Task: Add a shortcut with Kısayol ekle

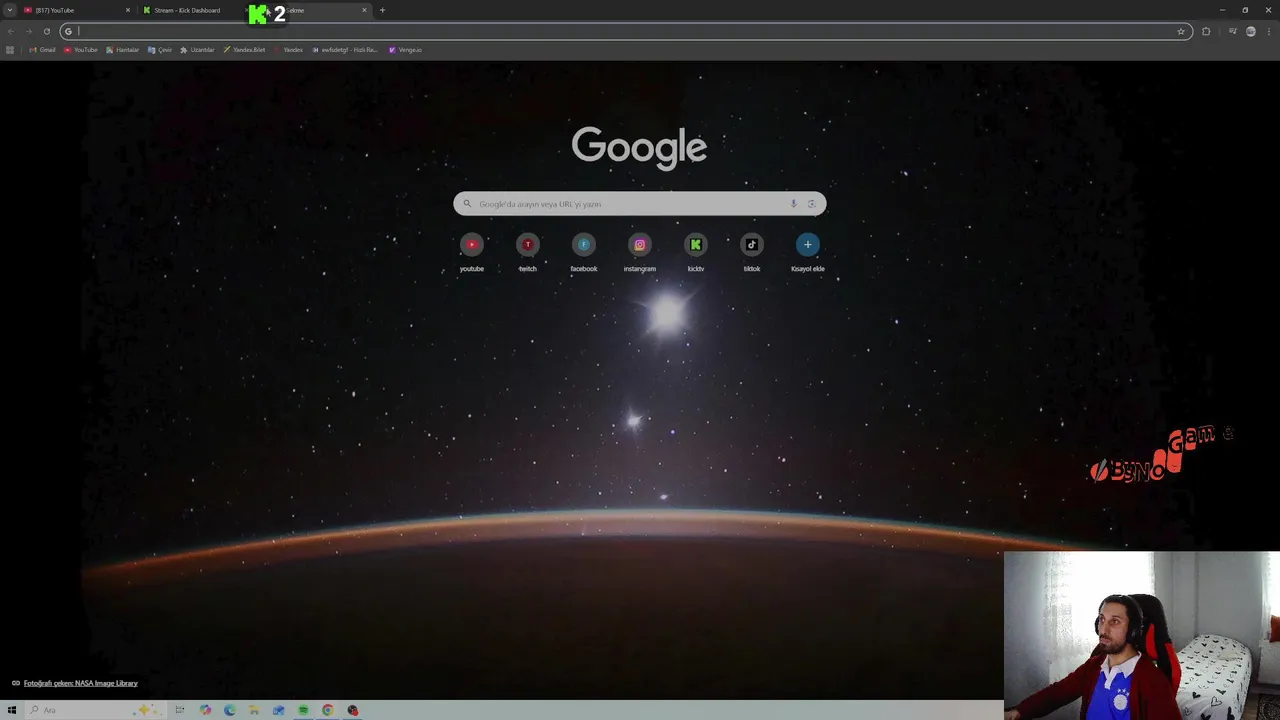Action: [x=807, y=252]
